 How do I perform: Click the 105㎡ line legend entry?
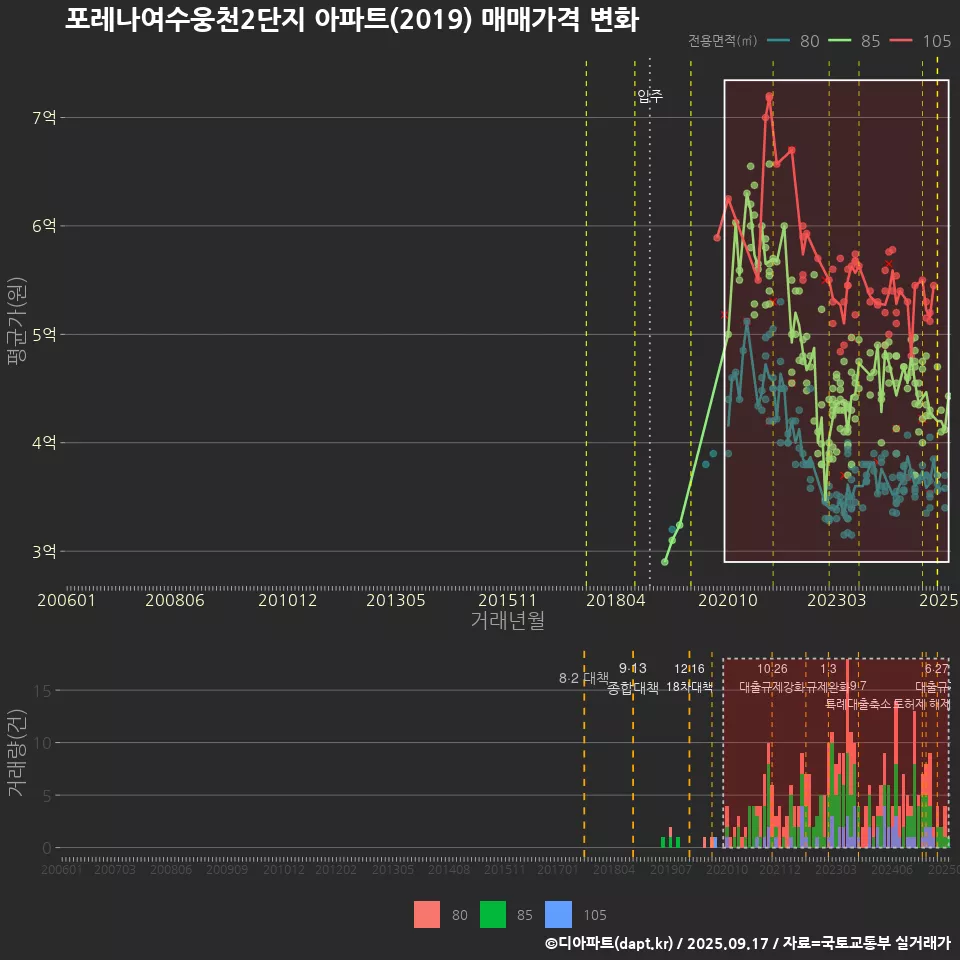click(920, 41)
